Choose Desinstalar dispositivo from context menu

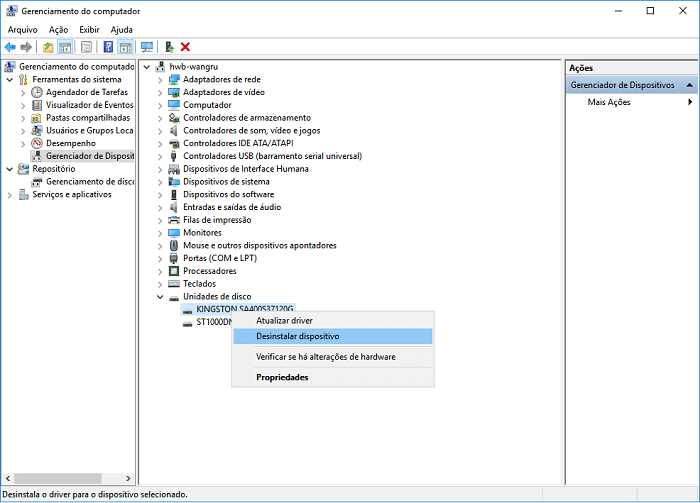pyautogui.click(x=333, y=336)
